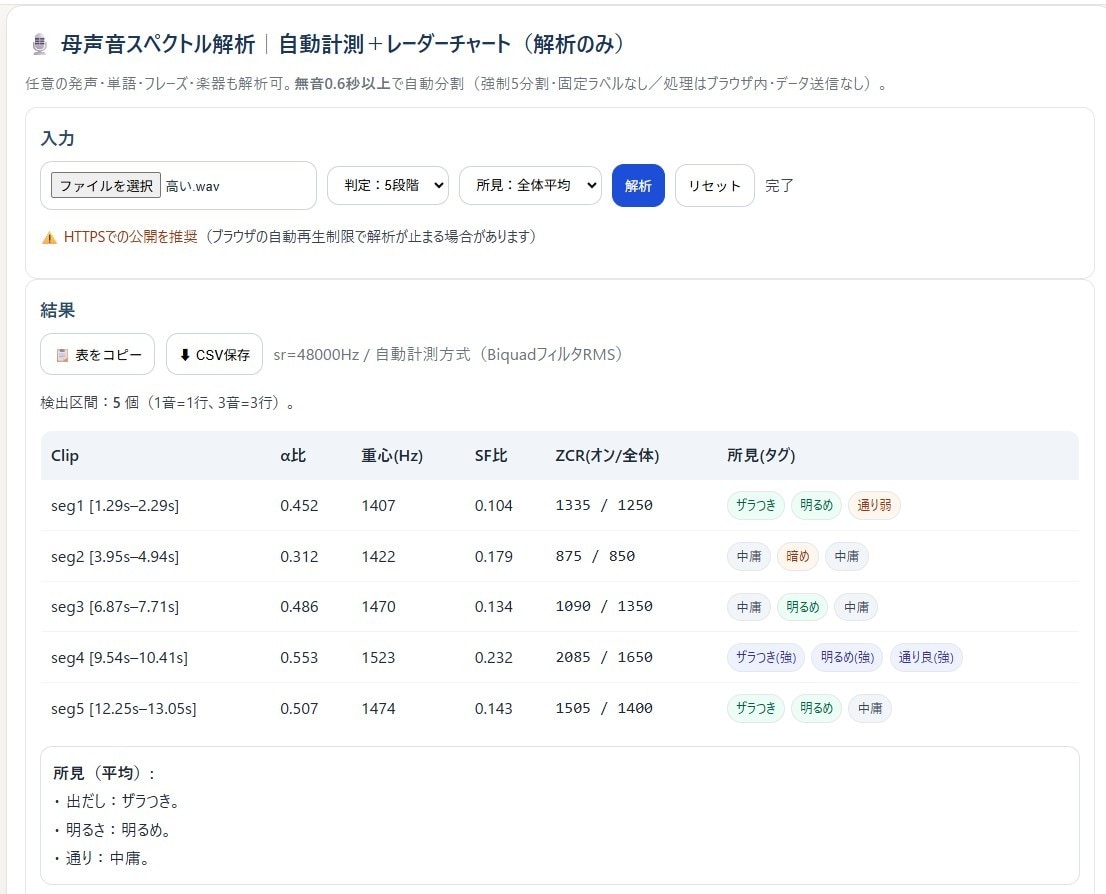Click the 高い.wav file name
Viewport: 1106px width, 894px height.
(x=193, y=186)
